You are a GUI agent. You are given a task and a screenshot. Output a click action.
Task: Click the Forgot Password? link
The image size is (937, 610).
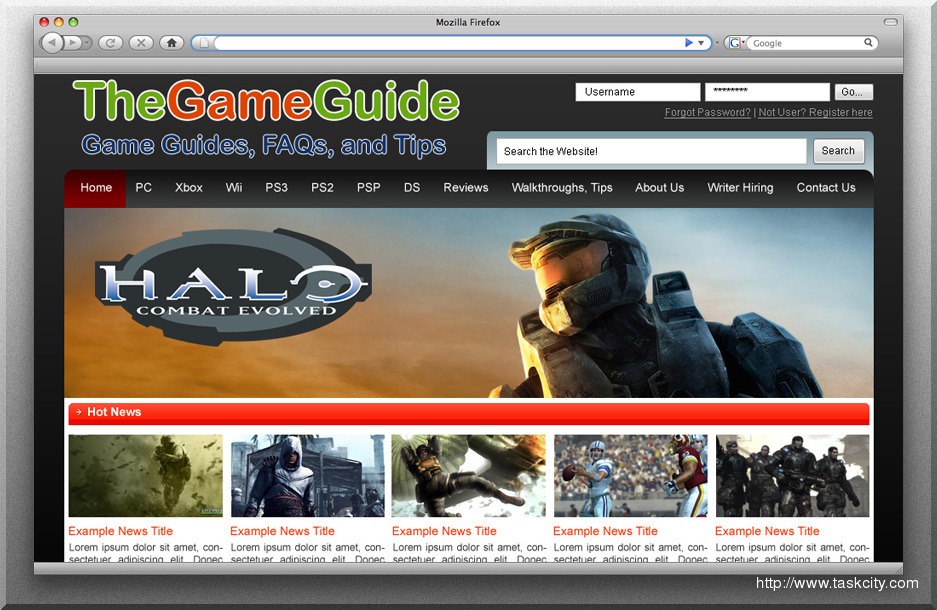[x=707, y=113]
